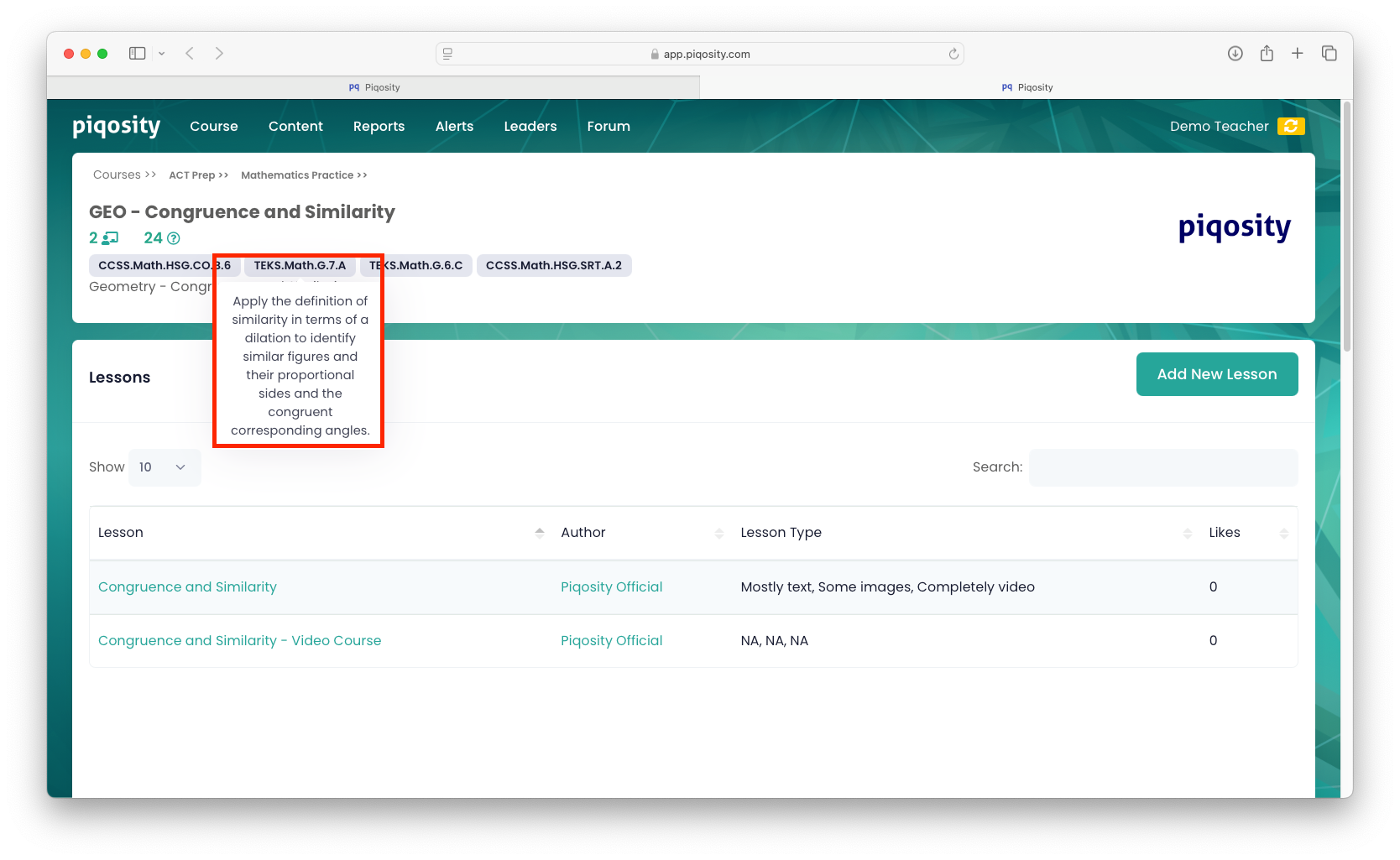Open the Forum menu
1400x860 pixels.
(609, 126)
